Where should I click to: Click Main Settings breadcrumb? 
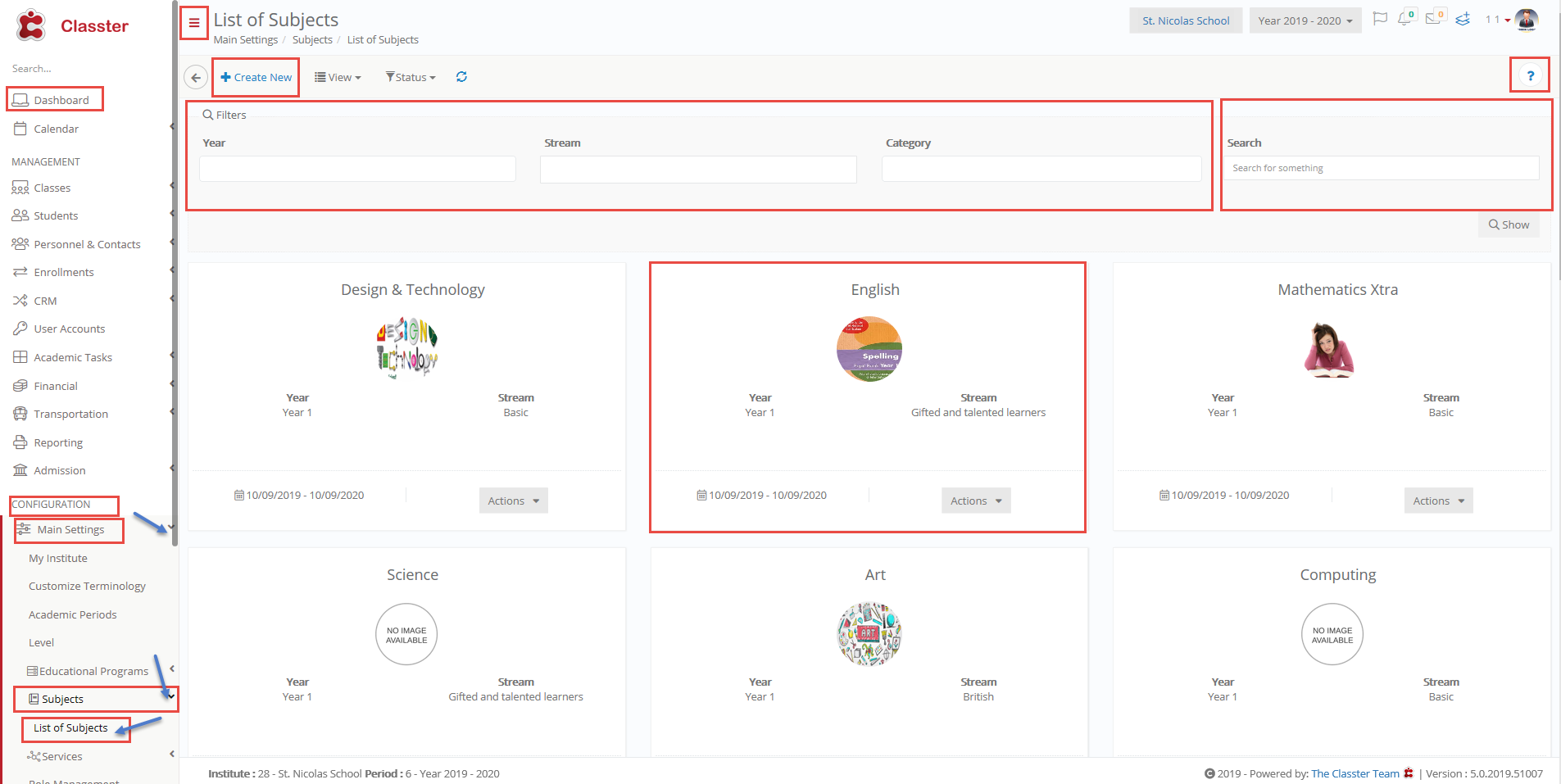[x=246, y=39]
